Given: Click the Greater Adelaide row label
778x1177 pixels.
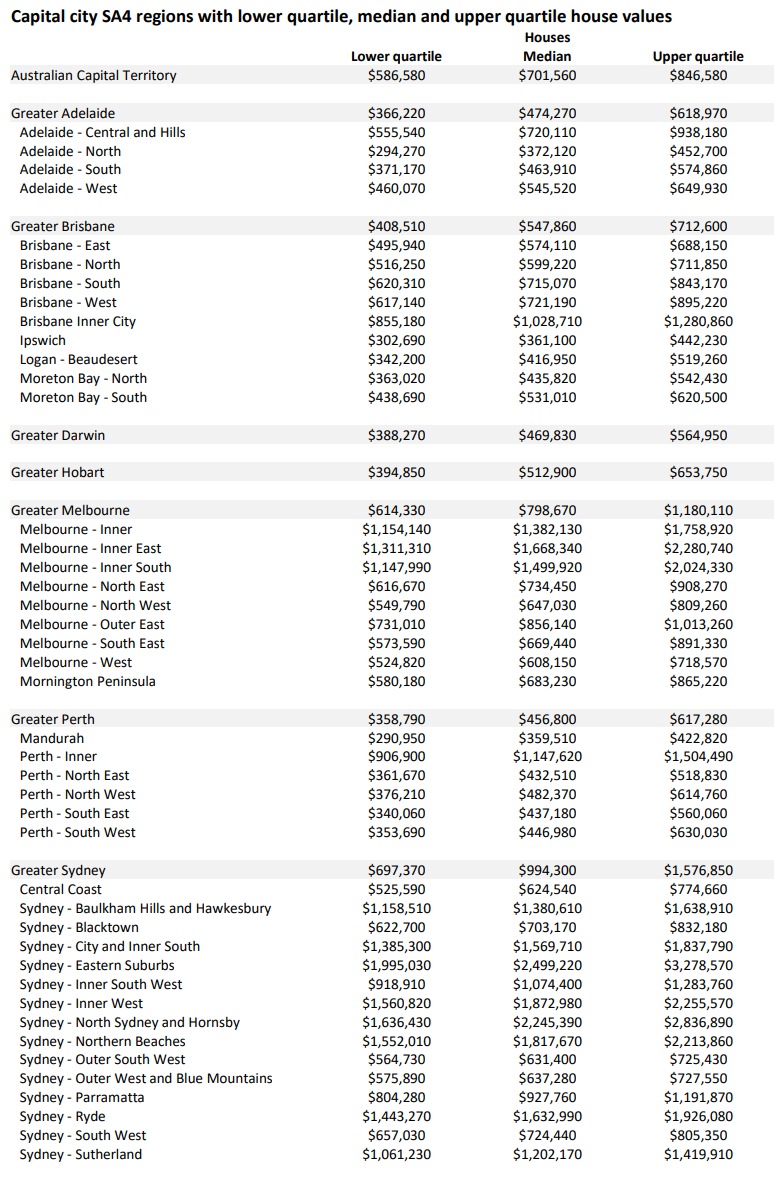Looking at the screenshot, I should pyautogui.click(x=63, y=113).
